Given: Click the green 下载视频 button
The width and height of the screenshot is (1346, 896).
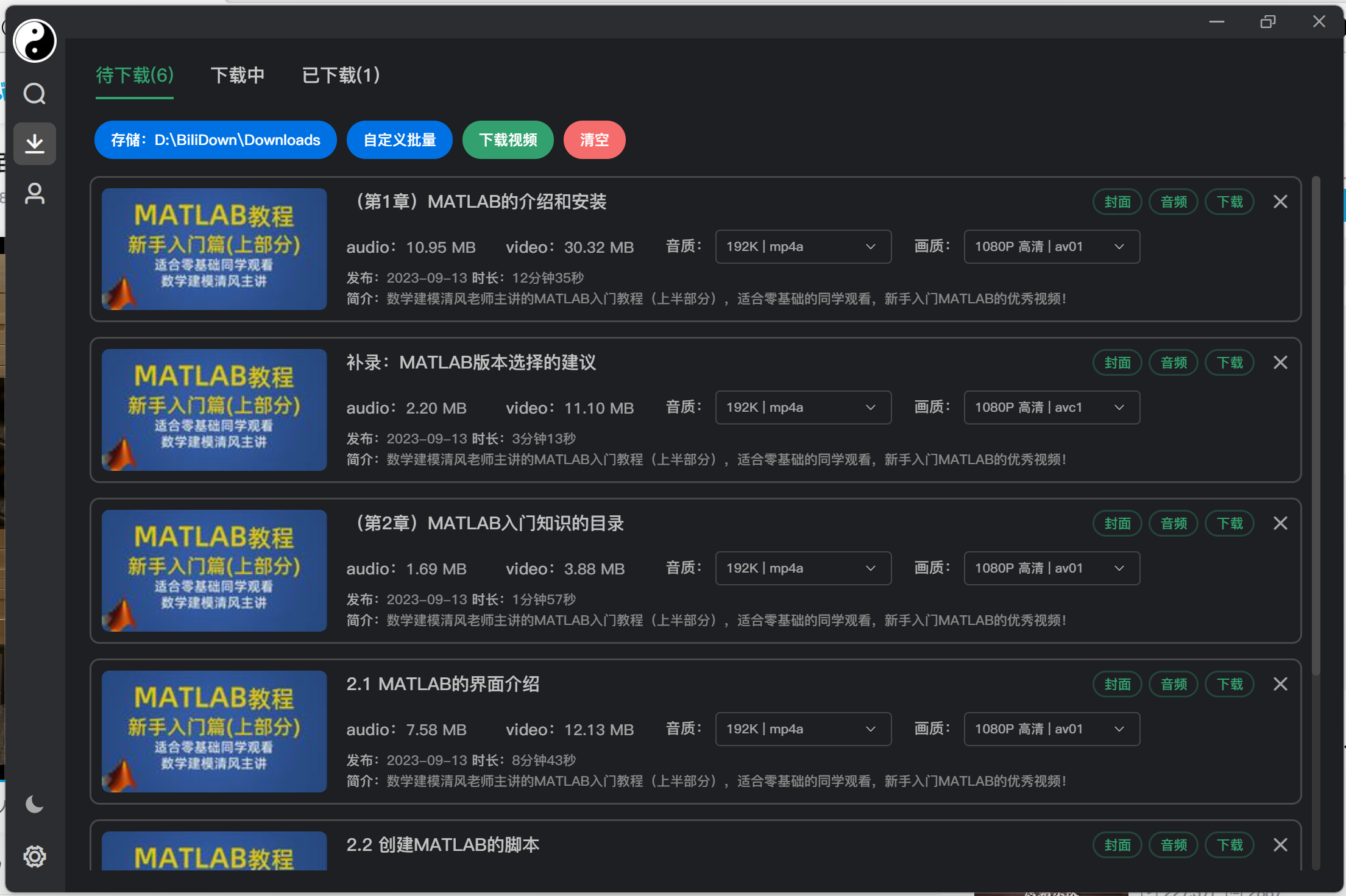Looking at the screenshot, I should (x=508, y=139).
